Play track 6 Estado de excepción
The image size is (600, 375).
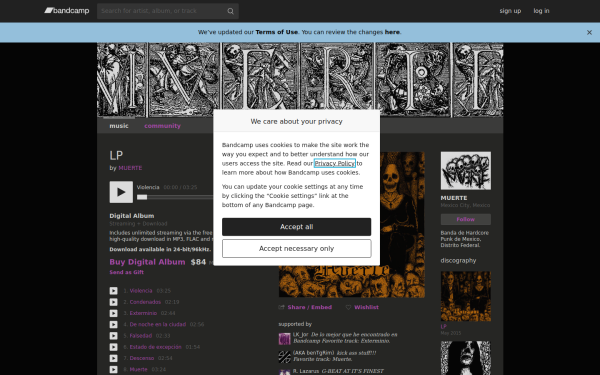114,347
